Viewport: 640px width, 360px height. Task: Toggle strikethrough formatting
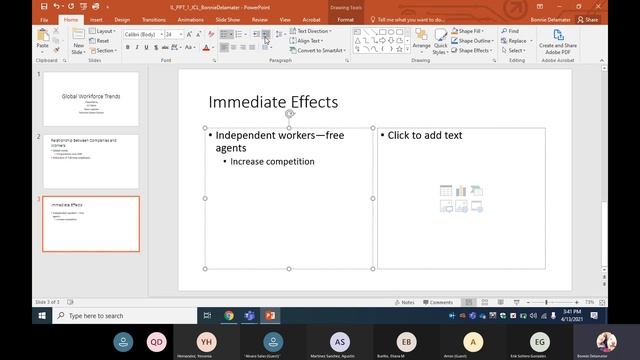[165, 48]
